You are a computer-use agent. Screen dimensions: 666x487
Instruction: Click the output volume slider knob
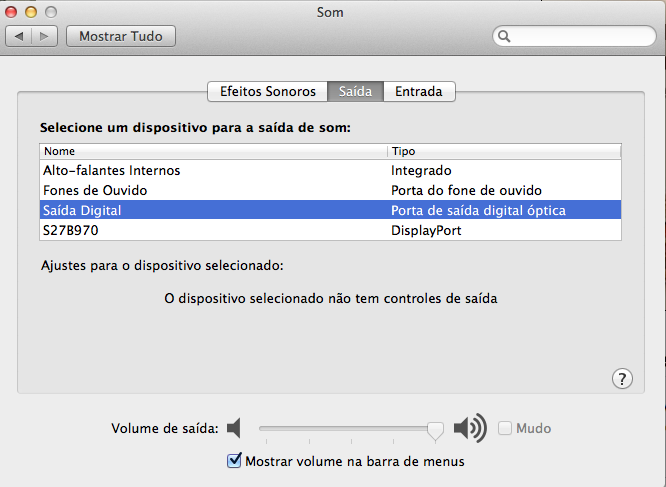tap(435, 430)
